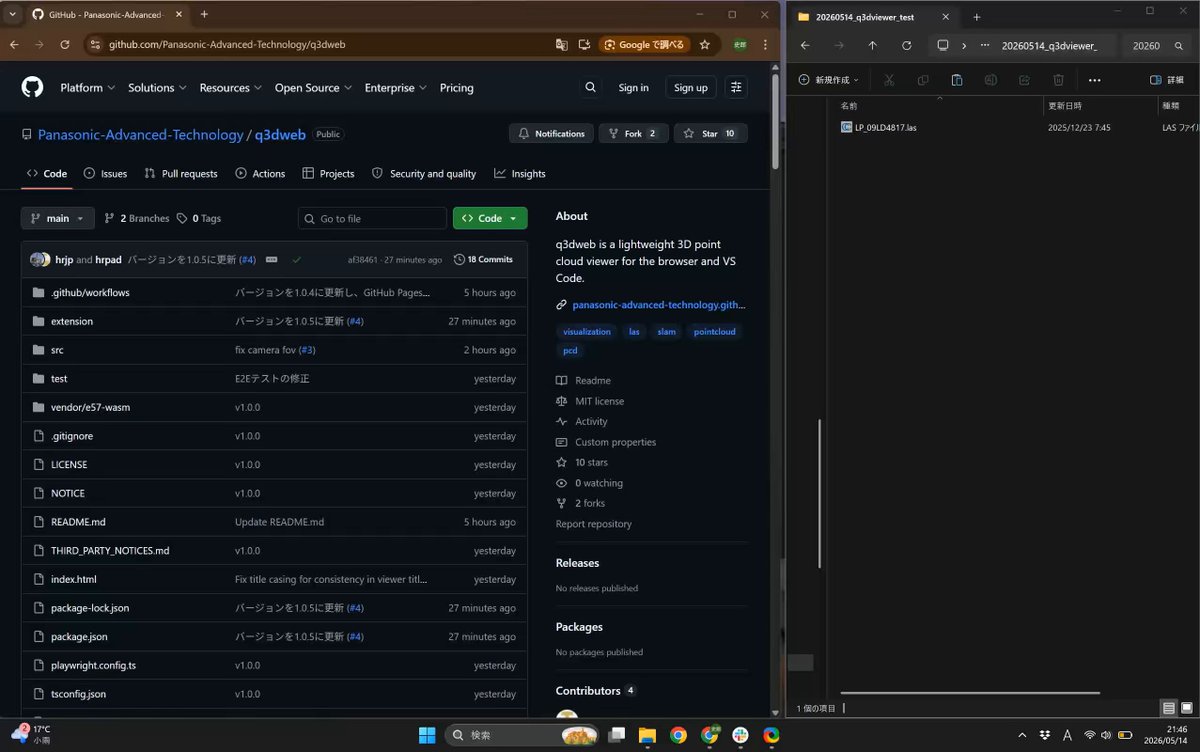Toggle the details pane button in Explorer
Screen dimensions: 1200x752
(1167, 80)
